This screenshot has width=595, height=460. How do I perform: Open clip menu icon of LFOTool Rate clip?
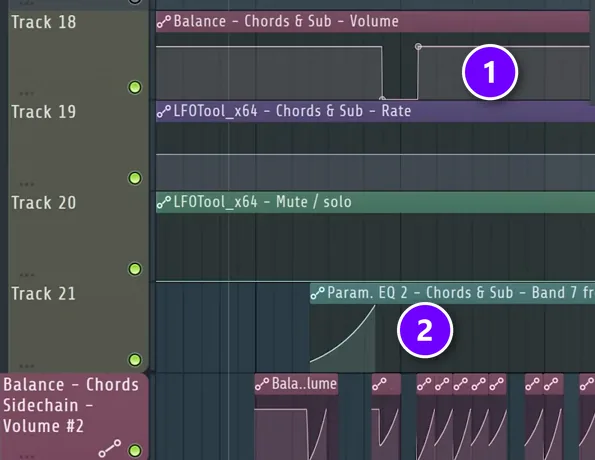tap(164, 112)
